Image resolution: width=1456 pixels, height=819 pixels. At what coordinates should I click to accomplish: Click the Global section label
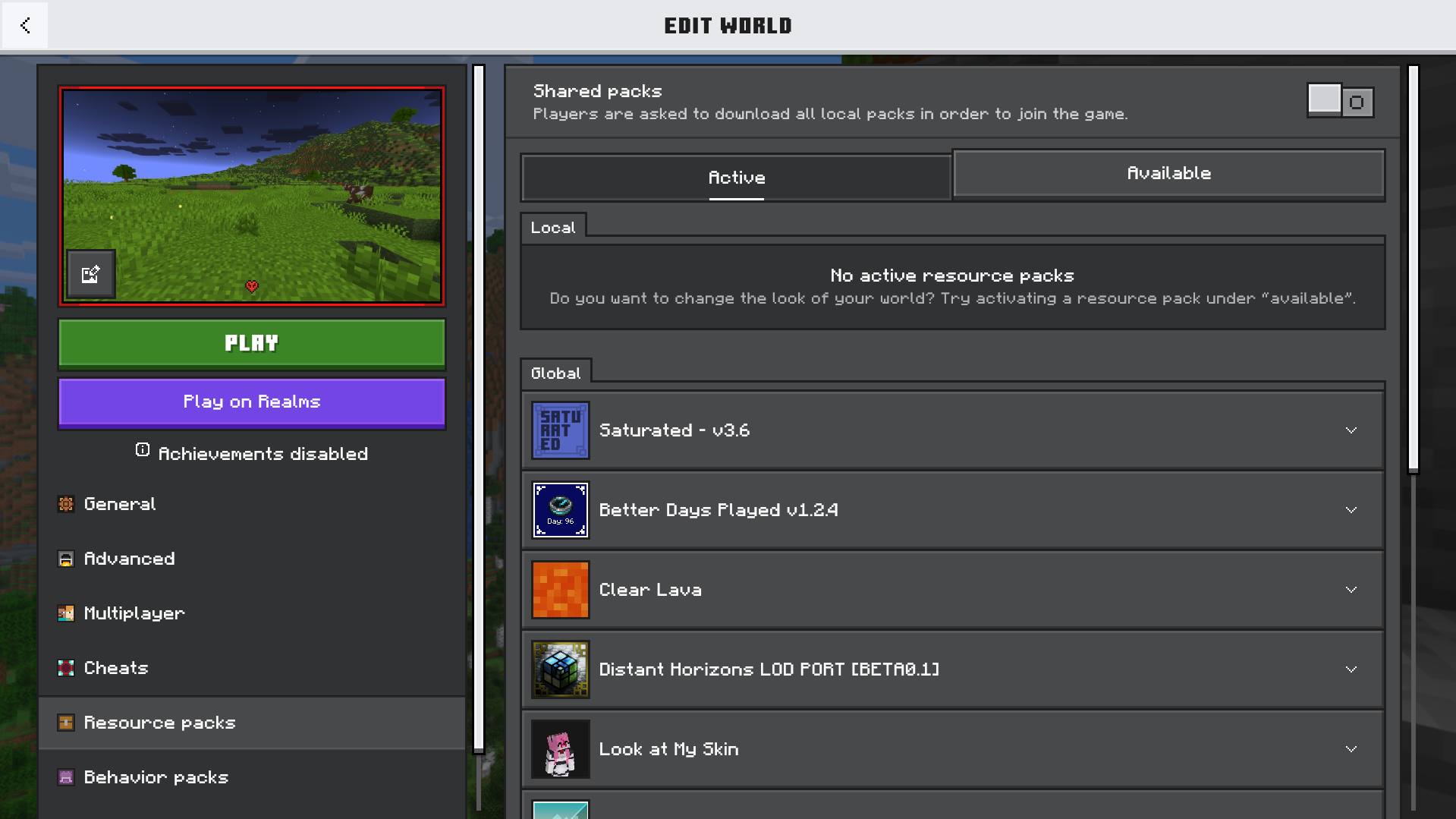click(556, 373)
